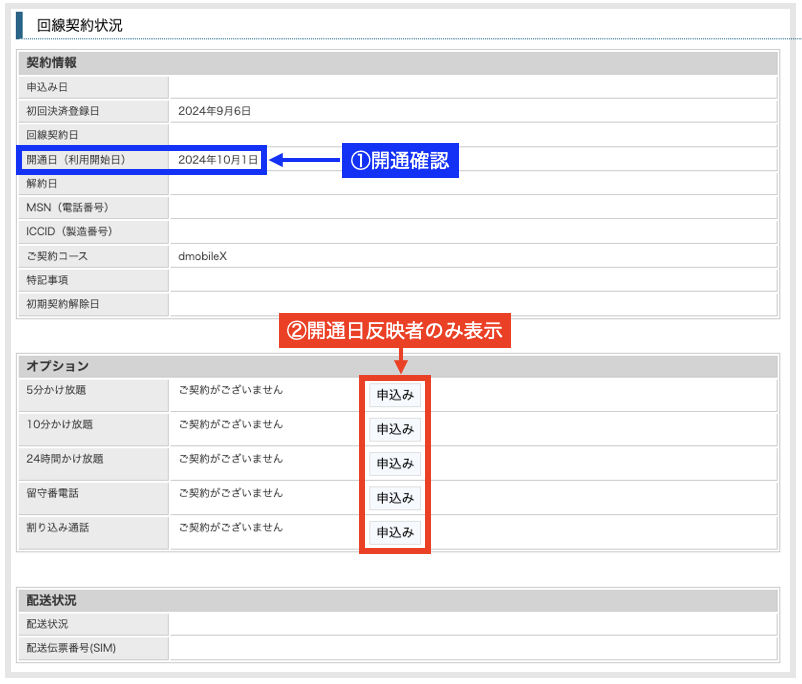Click the red ②開通日反映者のみ表示 annotation label
This screenshot has height=684, width=802.
click(x=395, y=331)
